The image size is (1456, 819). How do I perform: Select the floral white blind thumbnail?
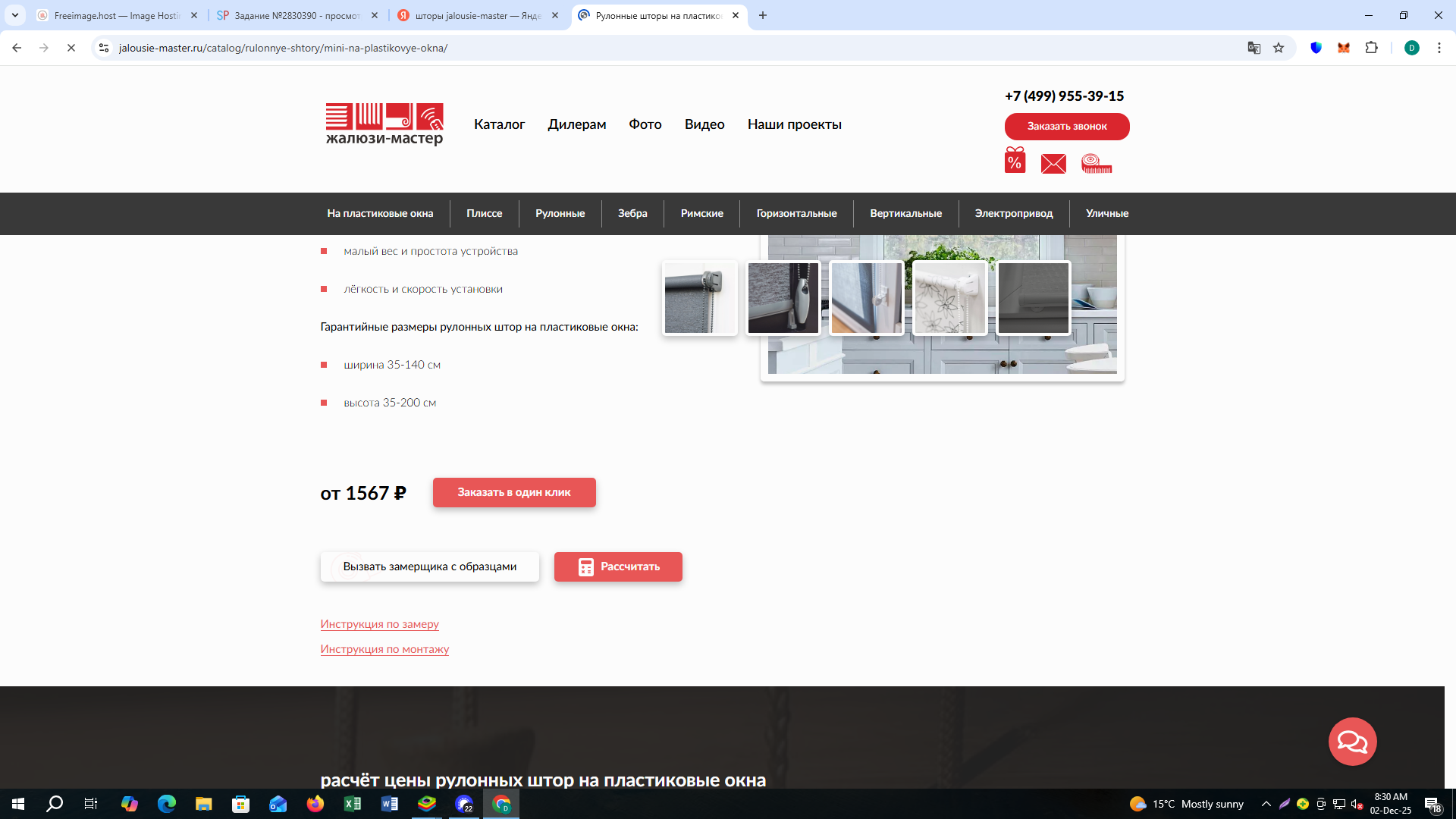(949, 298)
